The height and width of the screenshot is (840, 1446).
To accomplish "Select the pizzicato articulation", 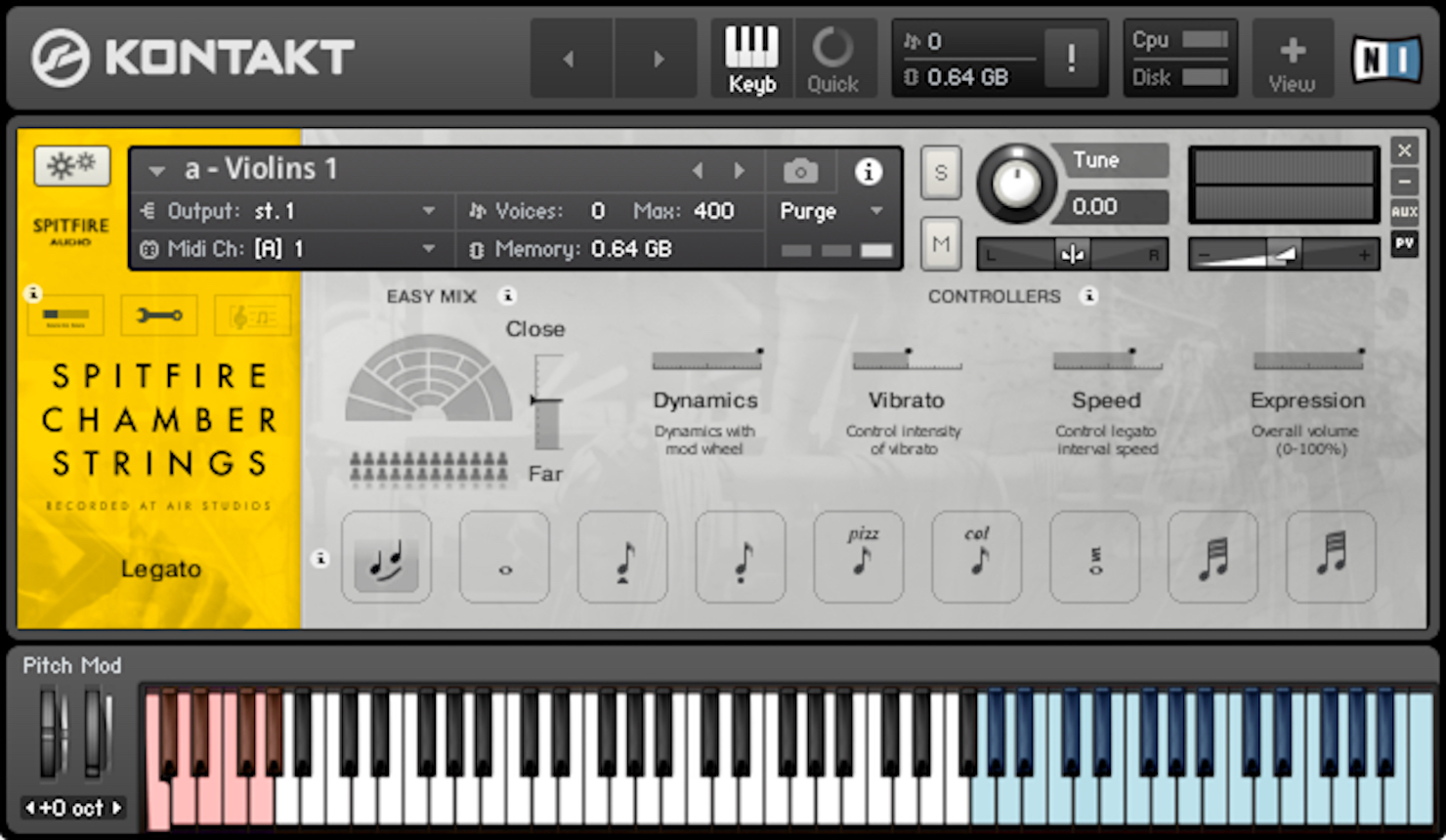I will click(x=859, y=557).
